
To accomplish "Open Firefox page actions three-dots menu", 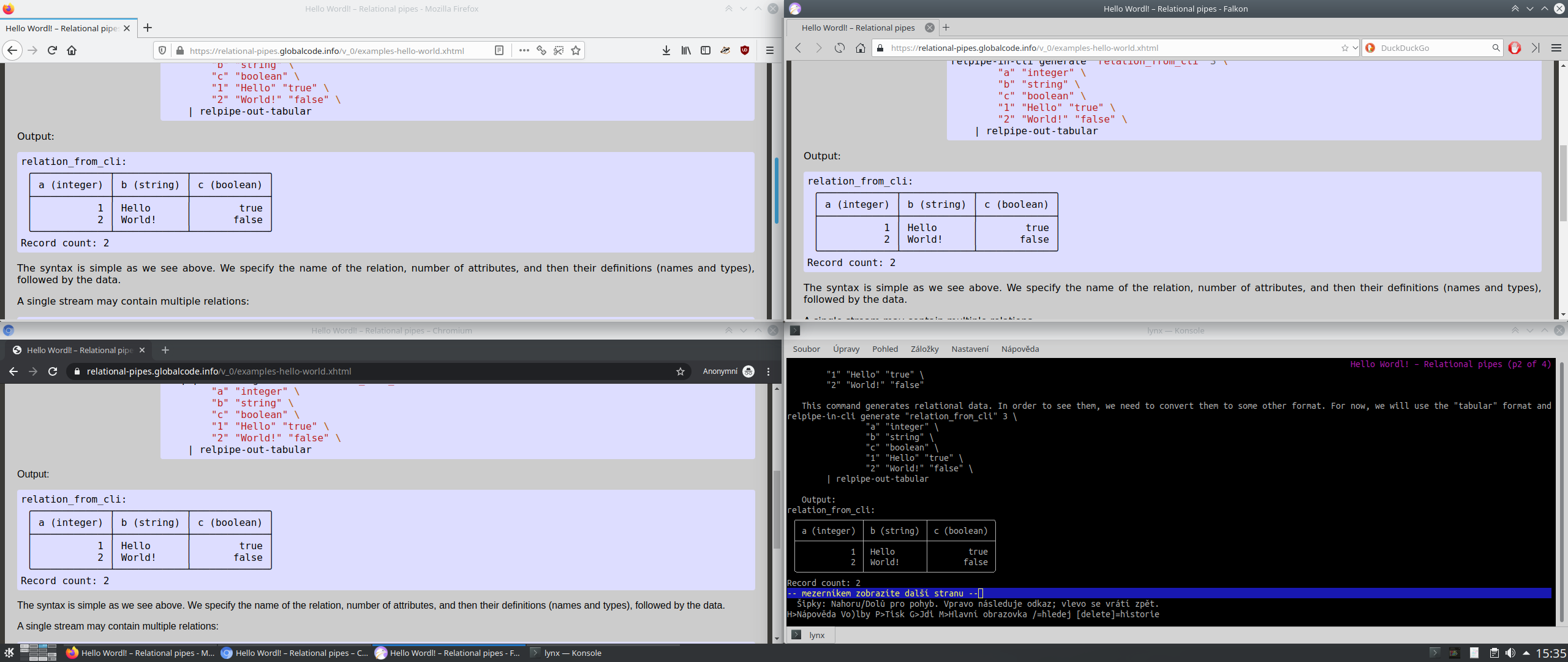I will pos(524,50).
